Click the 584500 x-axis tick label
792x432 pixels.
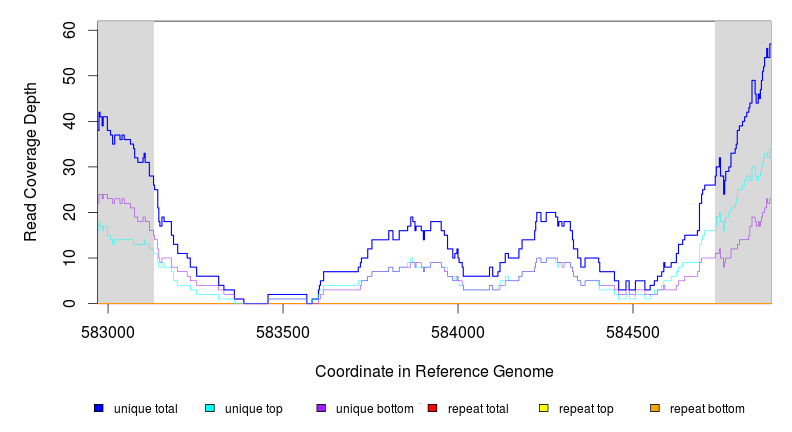coord(632,330)
